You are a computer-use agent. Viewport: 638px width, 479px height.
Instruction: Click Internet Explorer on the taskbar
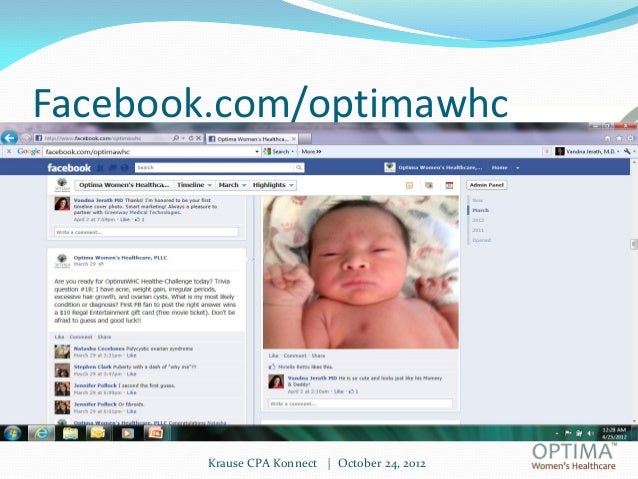41,433
